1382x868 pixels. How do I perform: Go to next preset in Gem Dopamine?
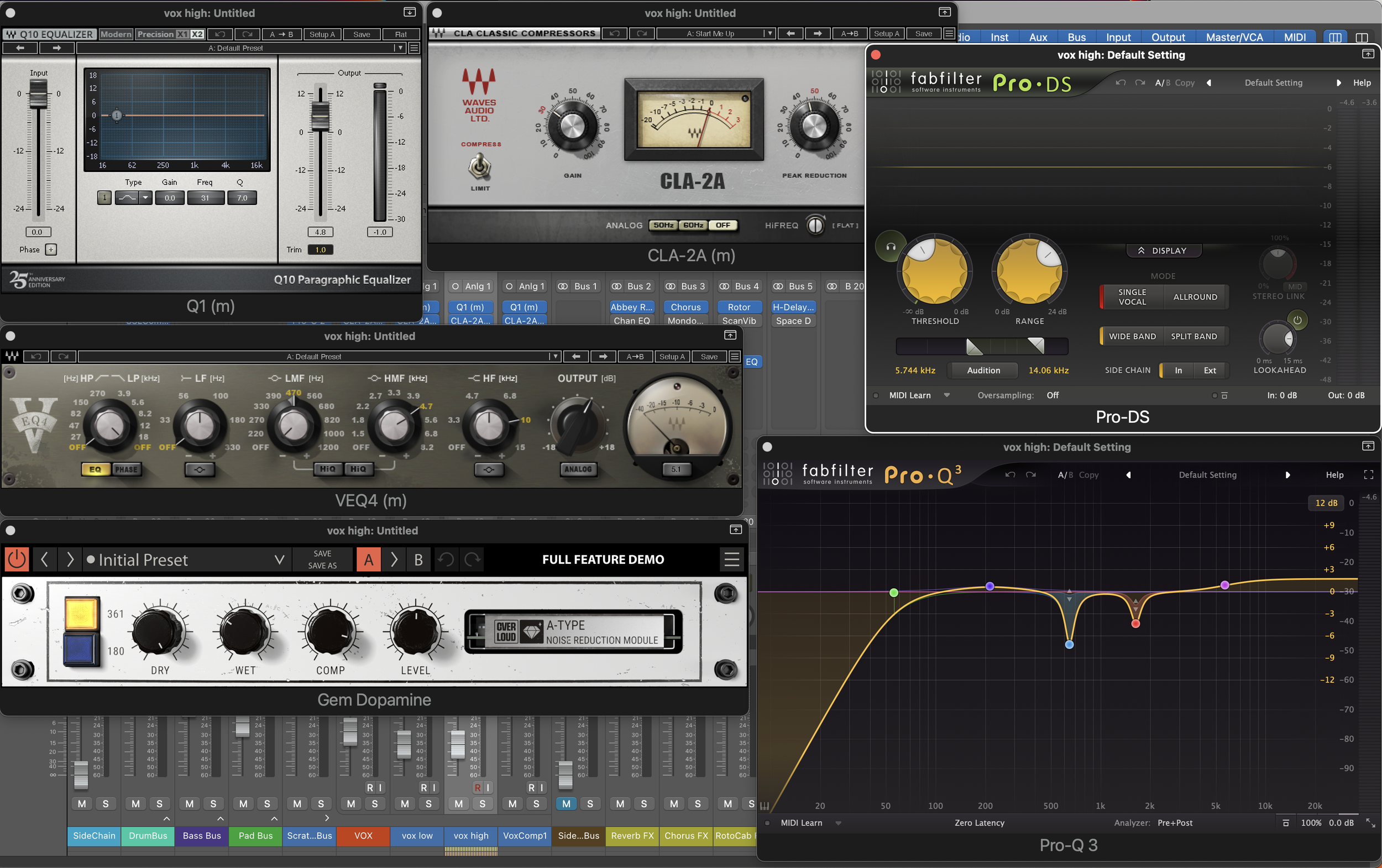pos(70,559)
